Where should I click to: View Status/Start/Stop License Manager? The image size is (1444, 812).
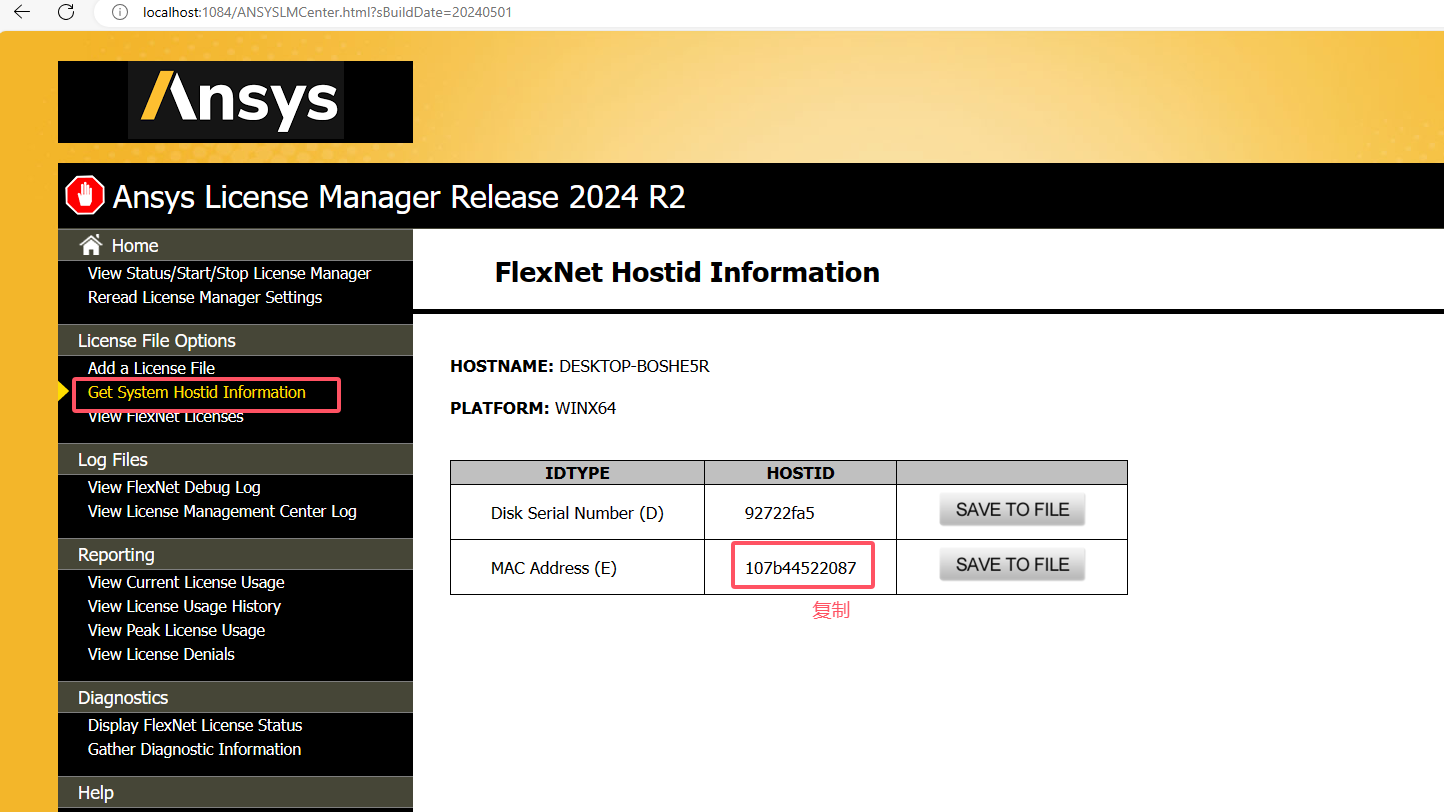[229, 273]
